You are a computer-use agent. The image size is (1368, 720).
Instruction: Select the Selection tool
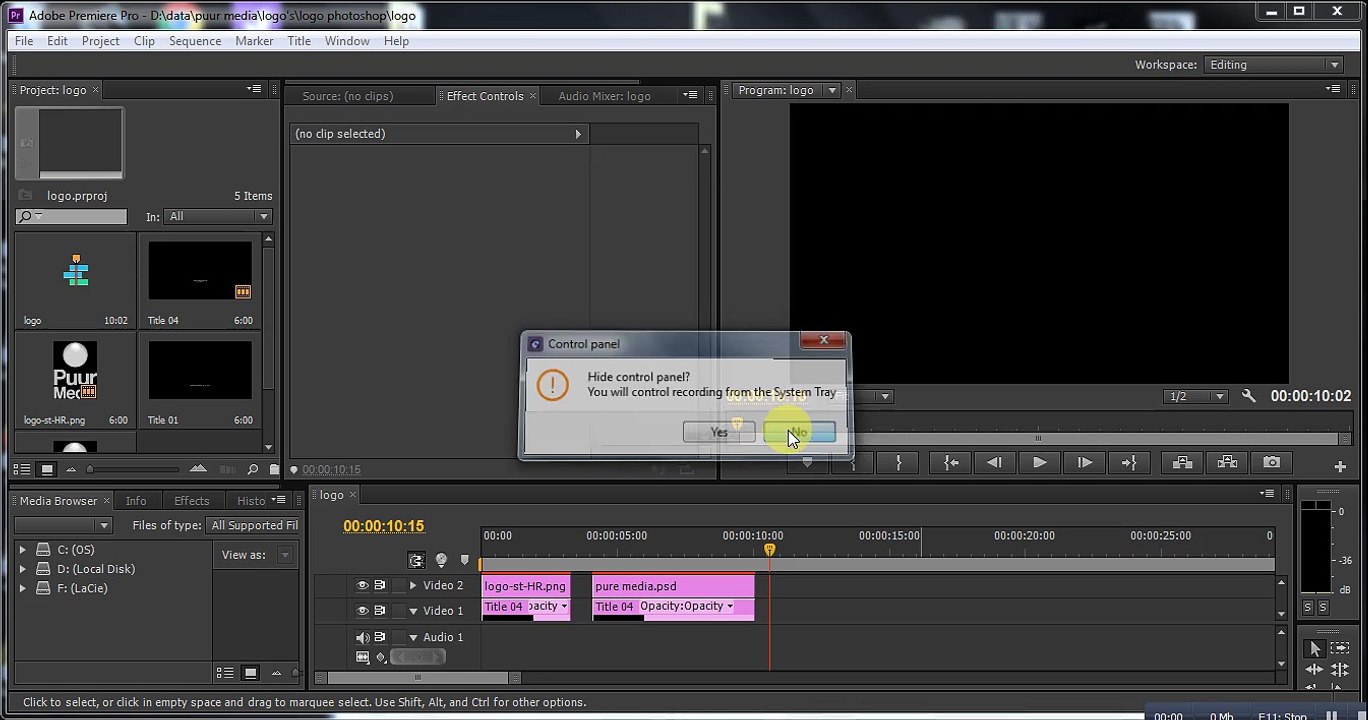[x=1315, y=649]
